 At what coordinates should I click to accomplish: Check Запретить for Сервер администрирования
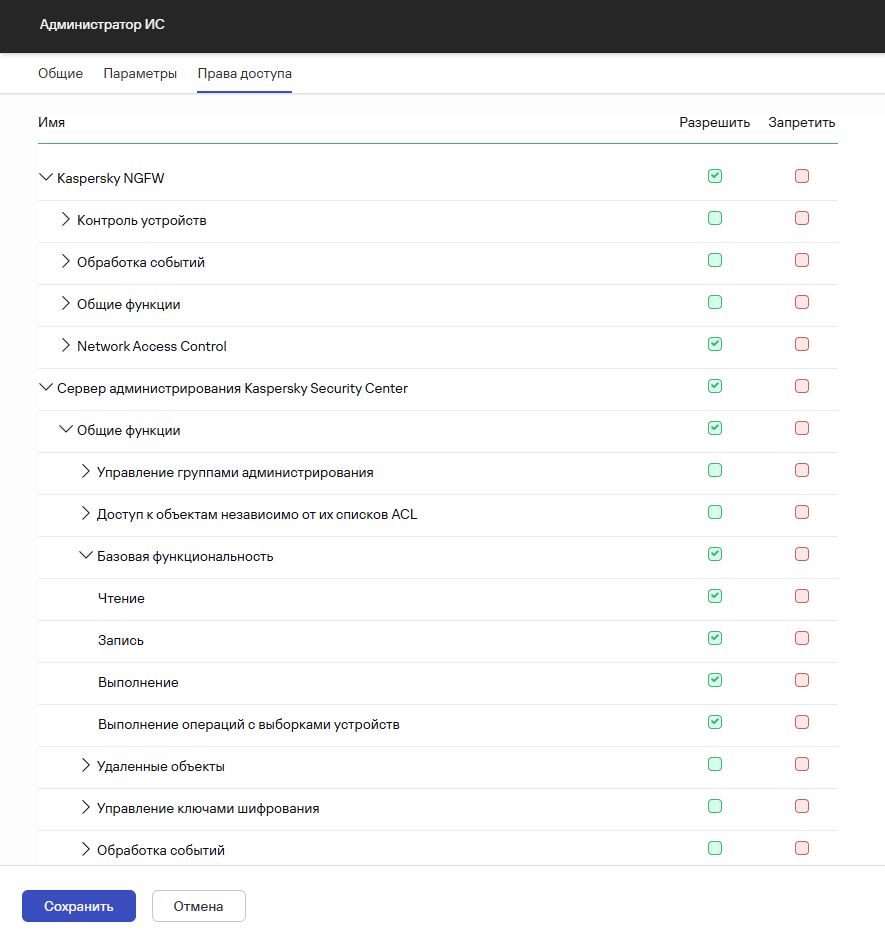pyautogui.click(x=802, y=386)
